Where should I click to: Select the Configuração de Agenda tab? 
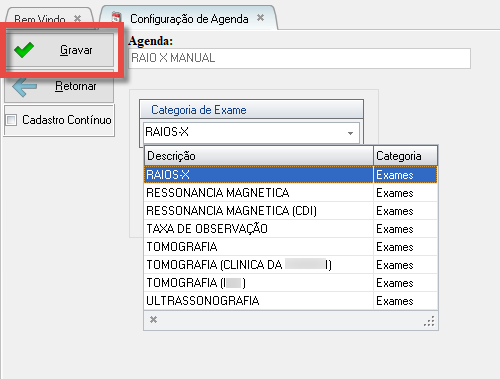click(189, 18)
